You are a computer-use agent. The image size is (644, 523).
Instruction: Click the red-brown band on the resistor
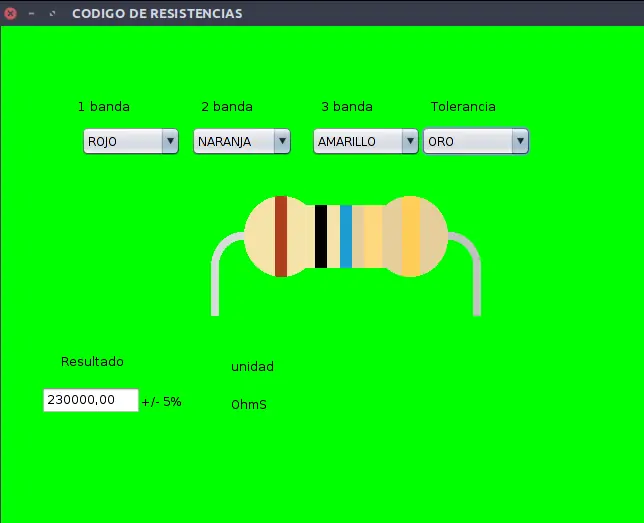pos(281,236)
